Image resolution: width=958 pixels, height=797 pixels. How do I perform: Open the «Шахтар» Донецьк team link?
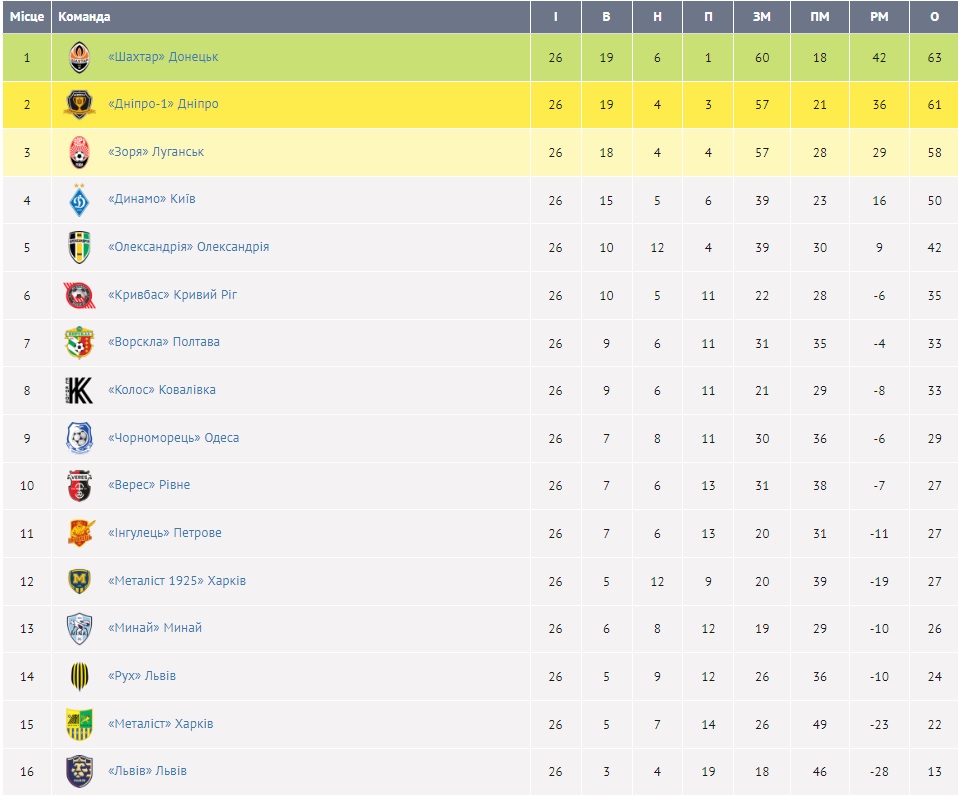[162, 57]
